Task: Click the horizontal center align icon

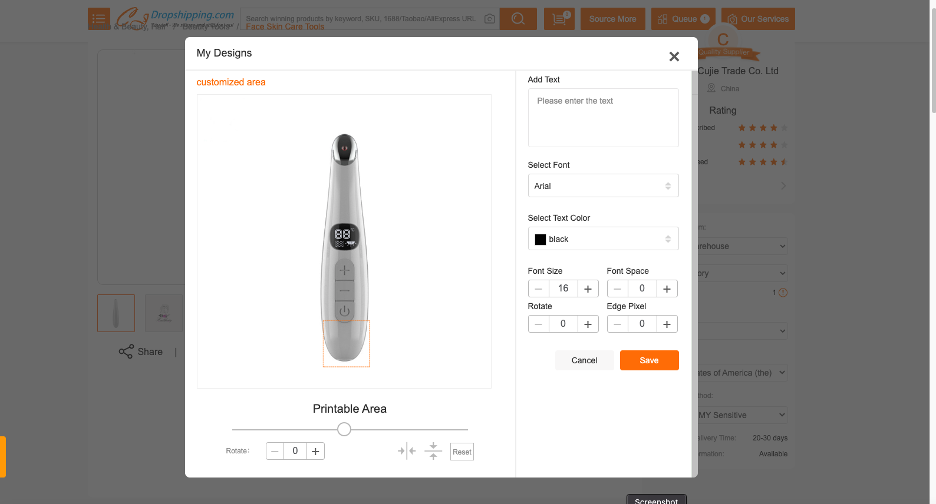Action: (406, 451)
